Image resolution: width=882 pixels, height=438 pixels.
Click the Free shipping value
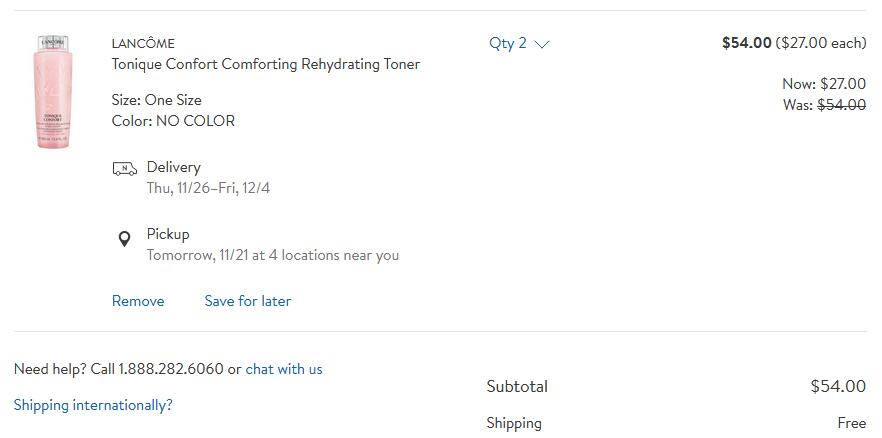click(851, 423)
